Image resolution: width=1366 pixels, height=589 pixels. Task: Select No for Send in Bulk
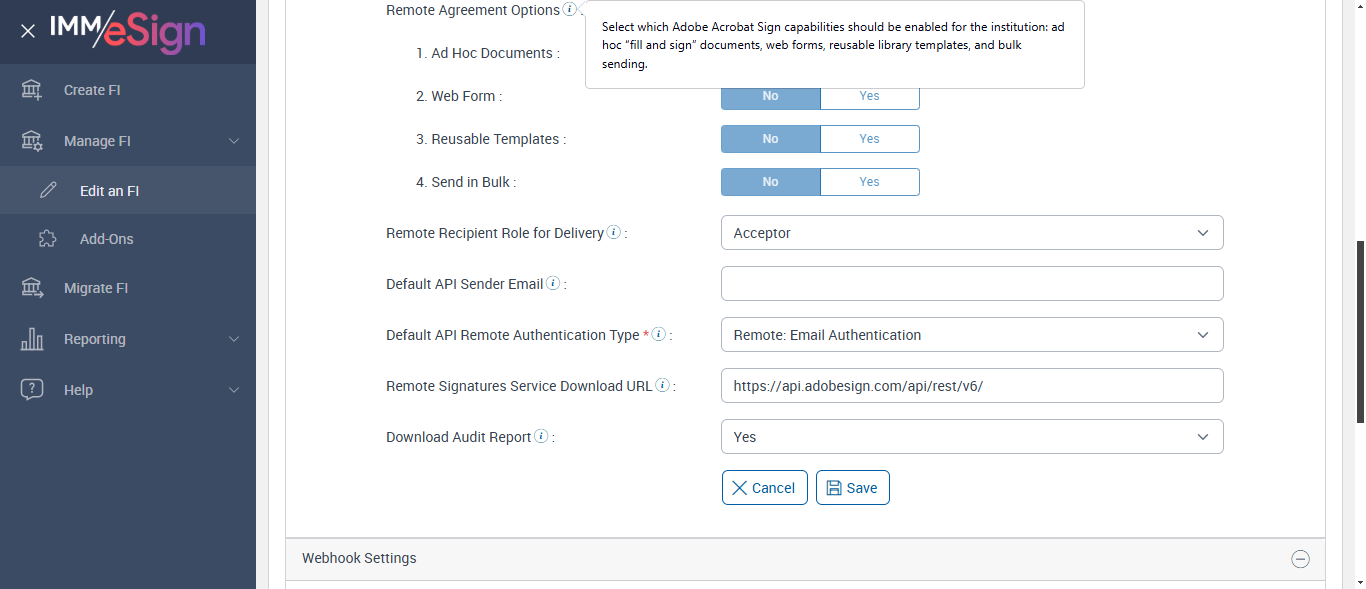click(770, 182)
